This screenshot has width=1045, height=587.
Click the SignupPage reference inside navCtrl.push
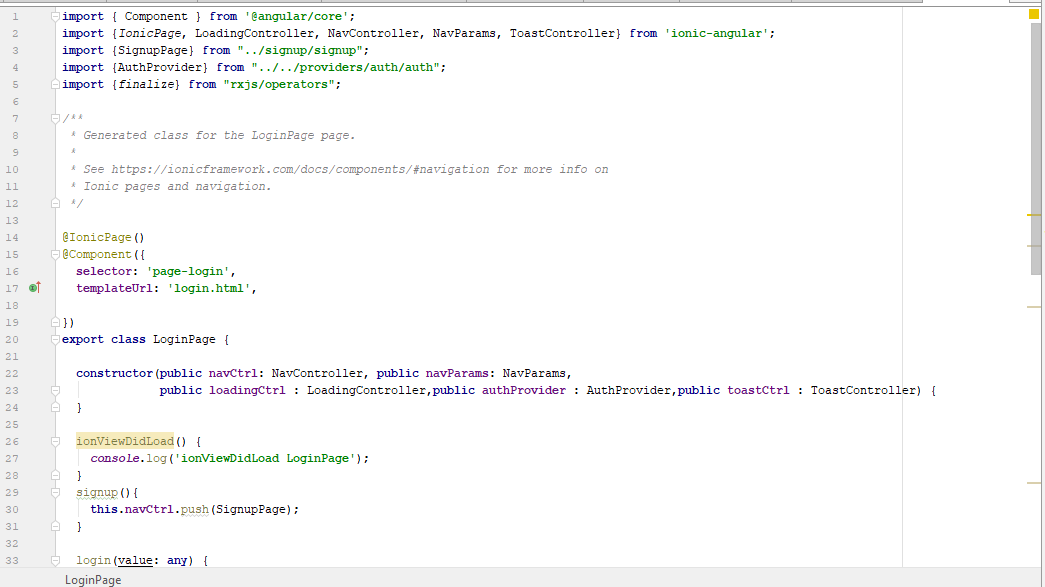pyautogui.click(x=252, y=508)
